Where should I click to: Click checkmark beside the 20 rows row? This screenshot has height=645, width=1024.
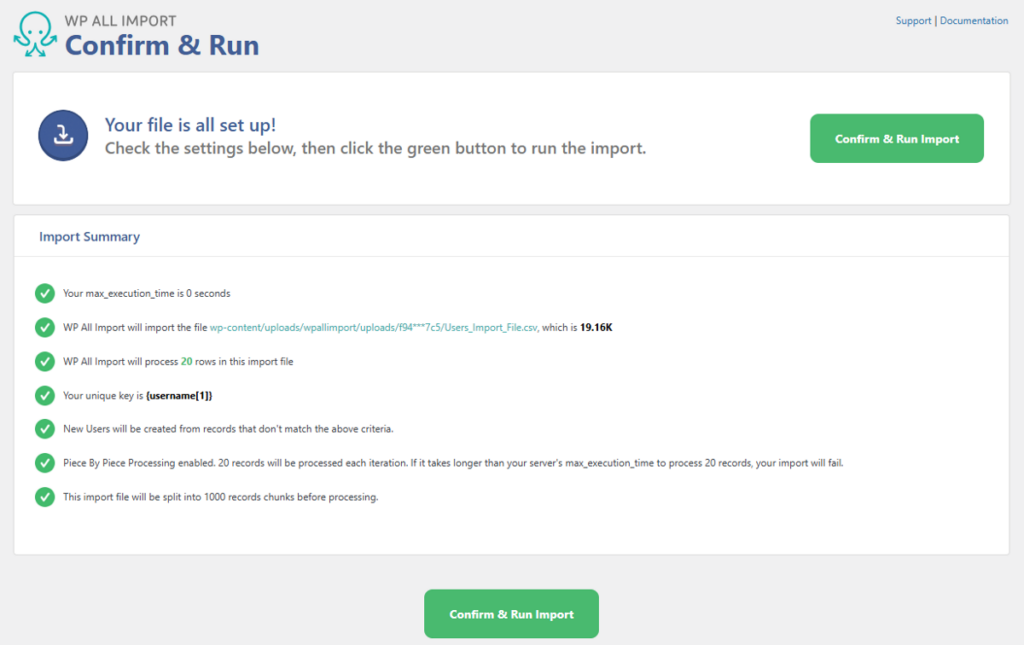pos(44,361)
